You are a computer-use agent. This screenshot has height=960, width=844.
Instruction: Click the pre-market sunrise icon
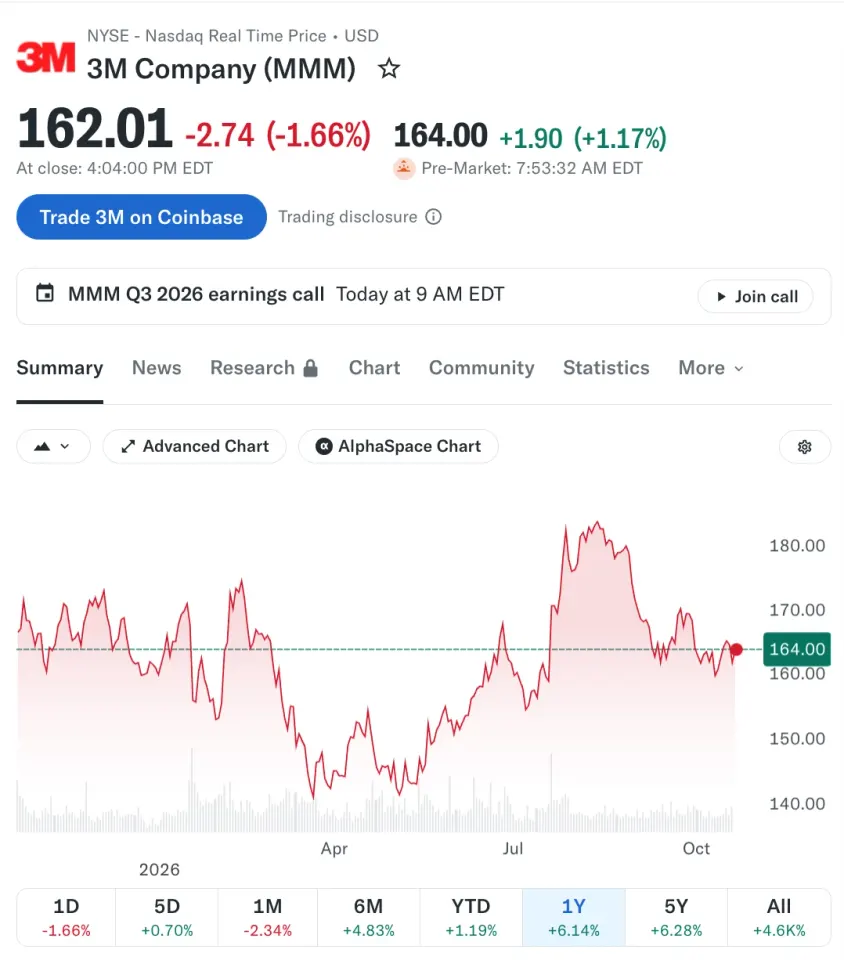(x=404, y=168)
